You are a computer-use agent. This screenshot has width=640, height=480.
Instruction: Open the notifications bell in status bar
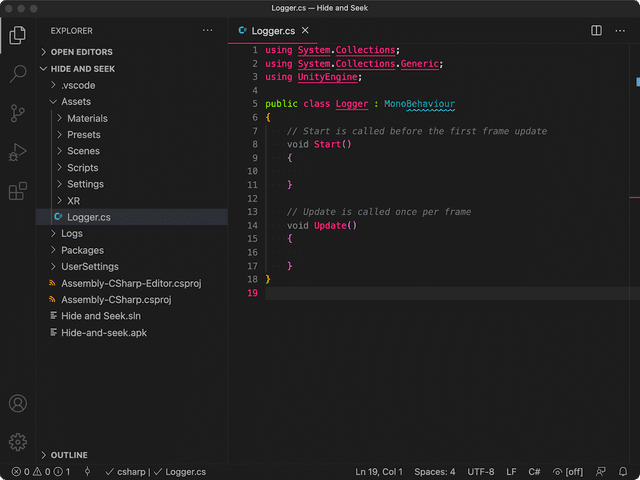(625, 472)
